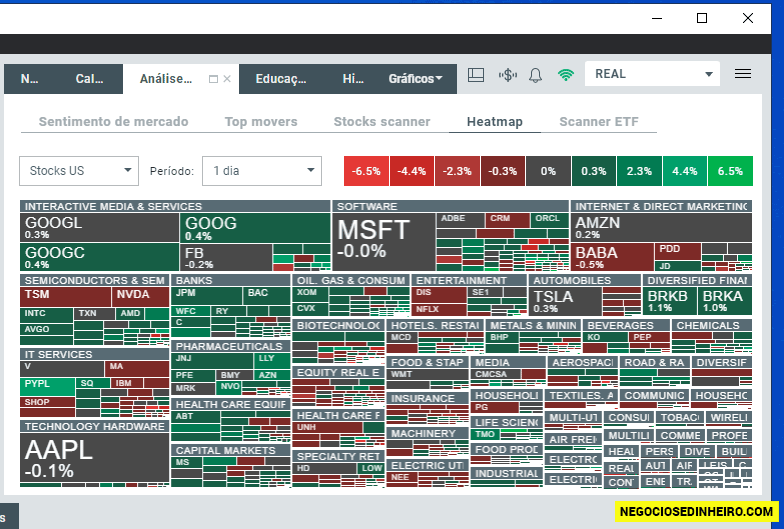Select the PDD heatmap tile

(678, 251)
